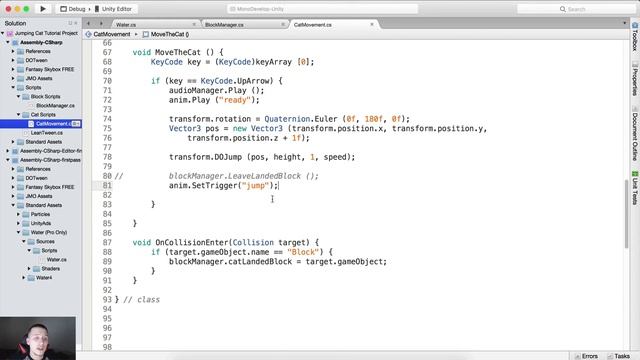Collapse the Assembly-CSharp project node

tap(8, 42)
